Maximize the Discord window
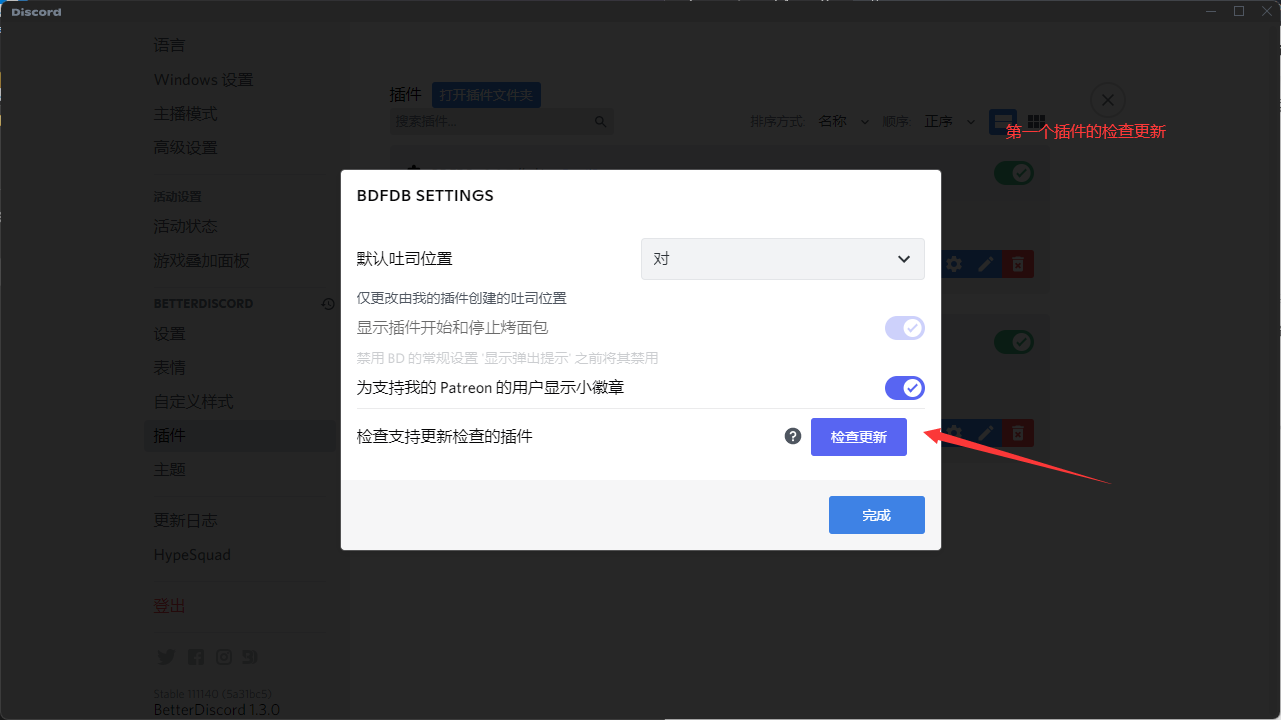The image size is (1281, 720). click(x=1238, y=11)
